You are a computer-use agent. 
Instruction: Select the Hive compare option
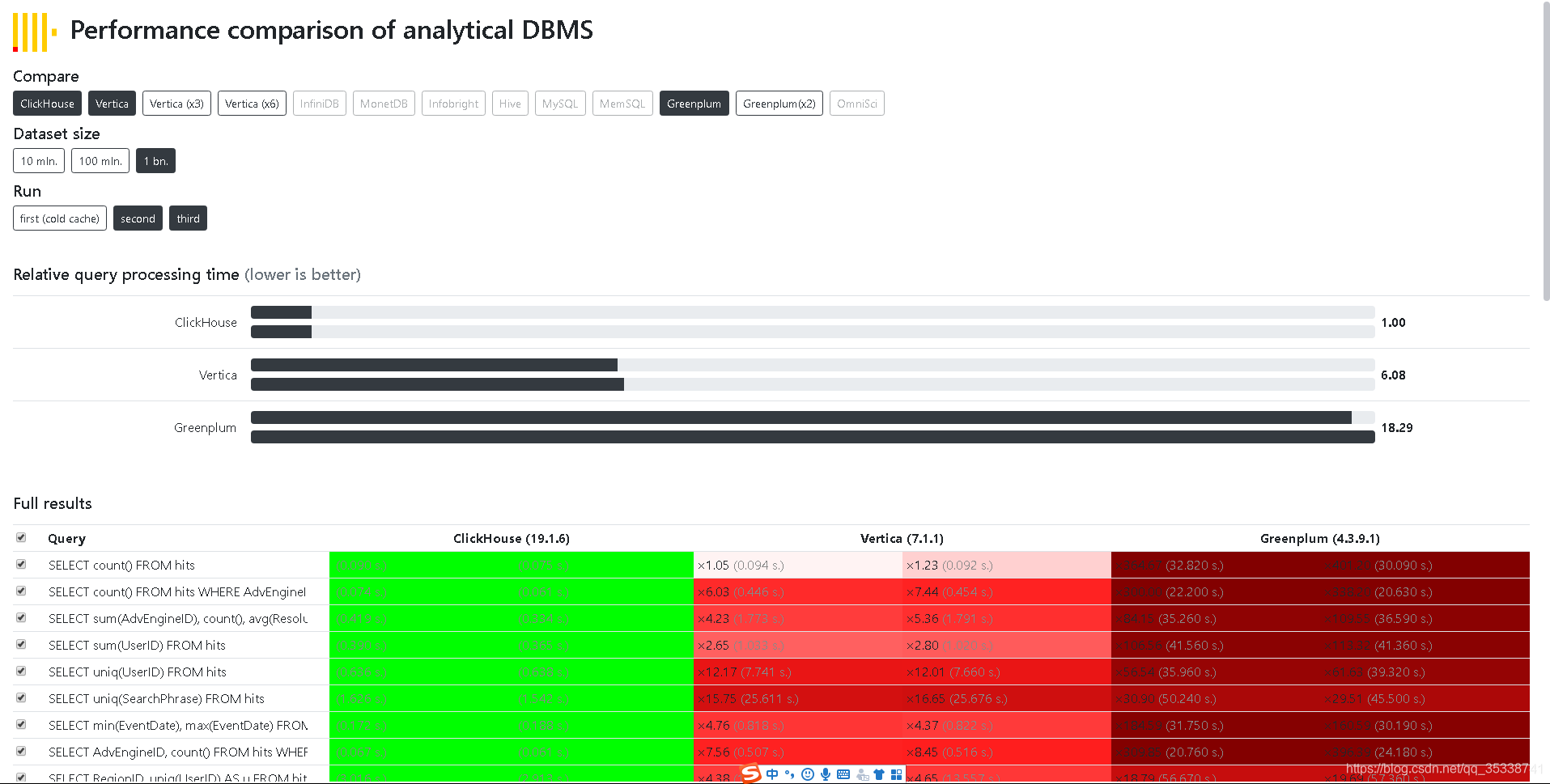510,104
